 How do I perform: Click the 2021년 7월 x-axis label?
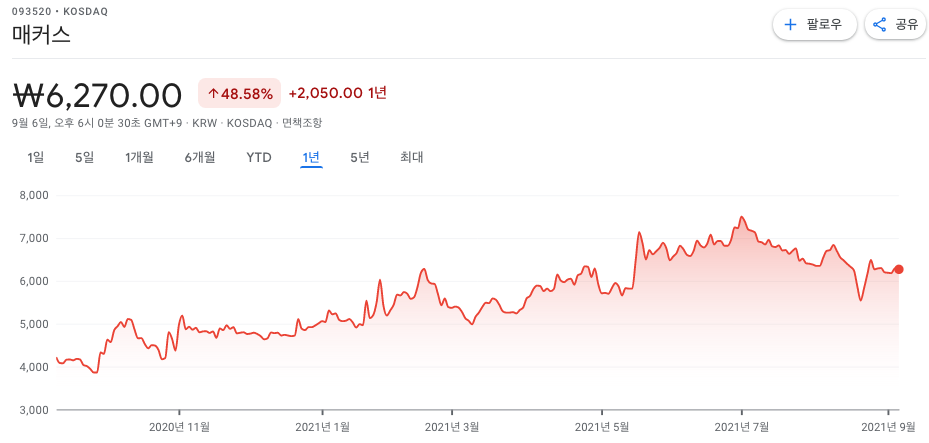click(742, 426)
